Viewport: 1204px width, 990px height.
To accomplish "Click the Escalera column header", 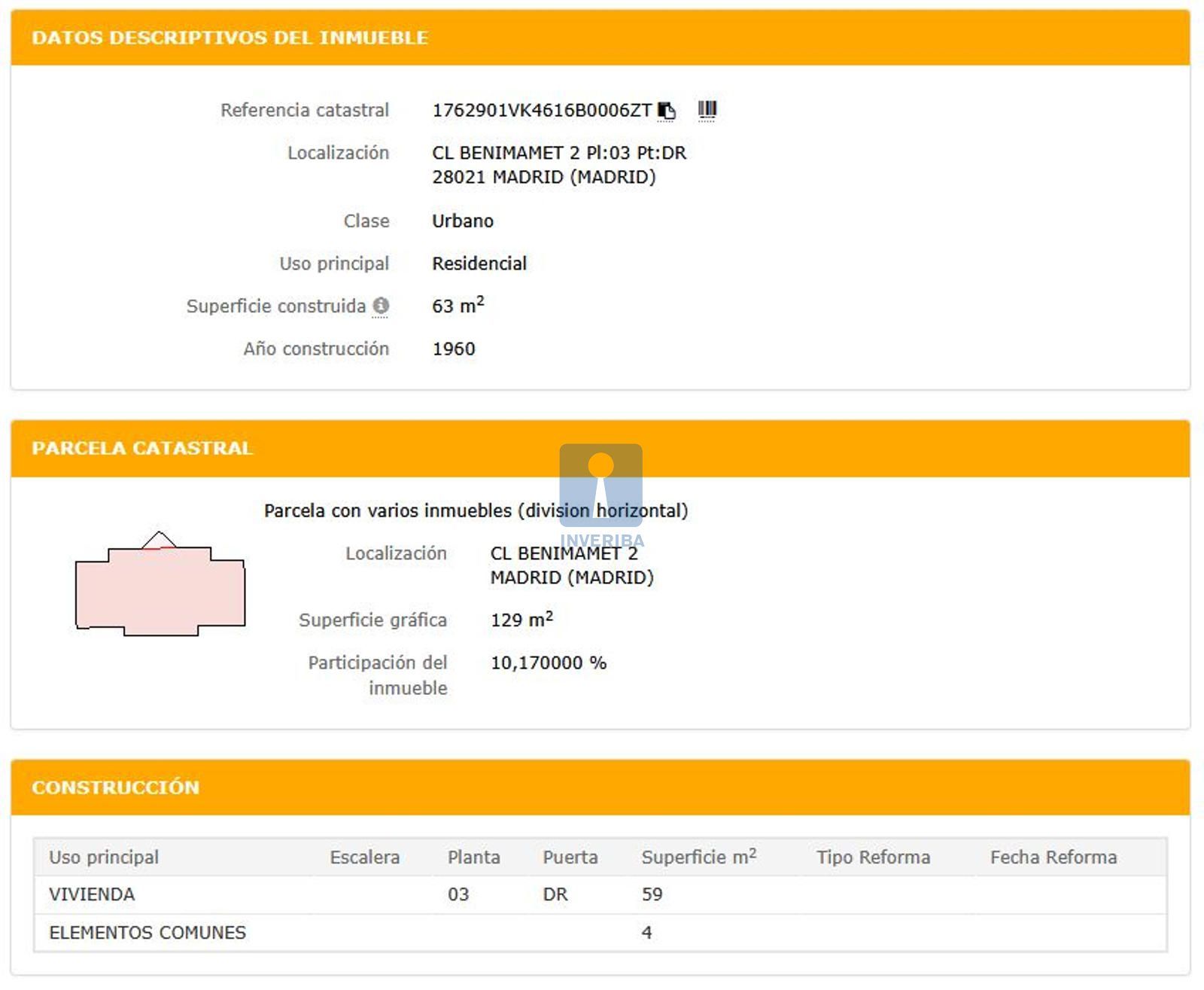I will (x=364, y=857).
